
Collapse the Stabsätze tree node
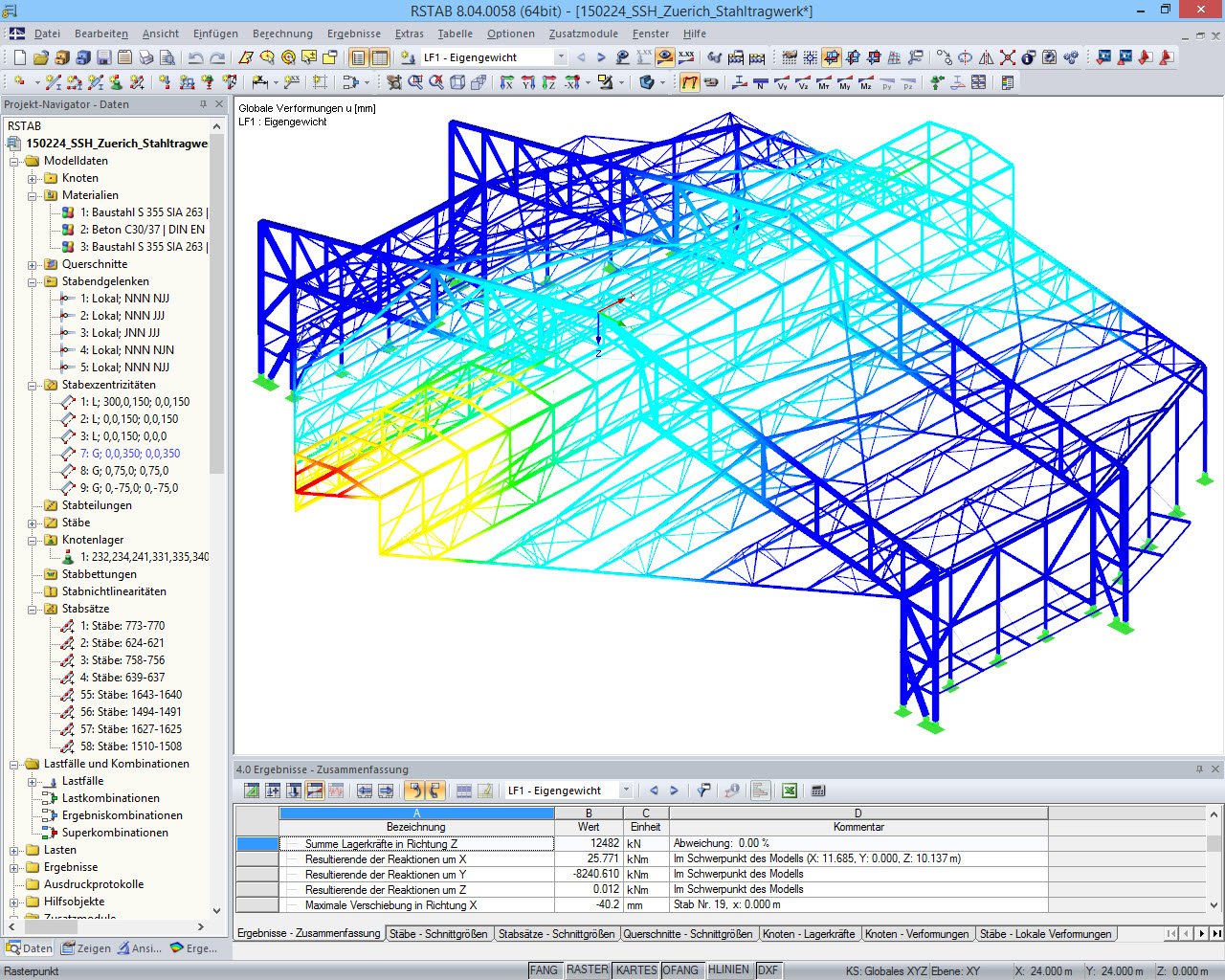(x=33, y=609)
